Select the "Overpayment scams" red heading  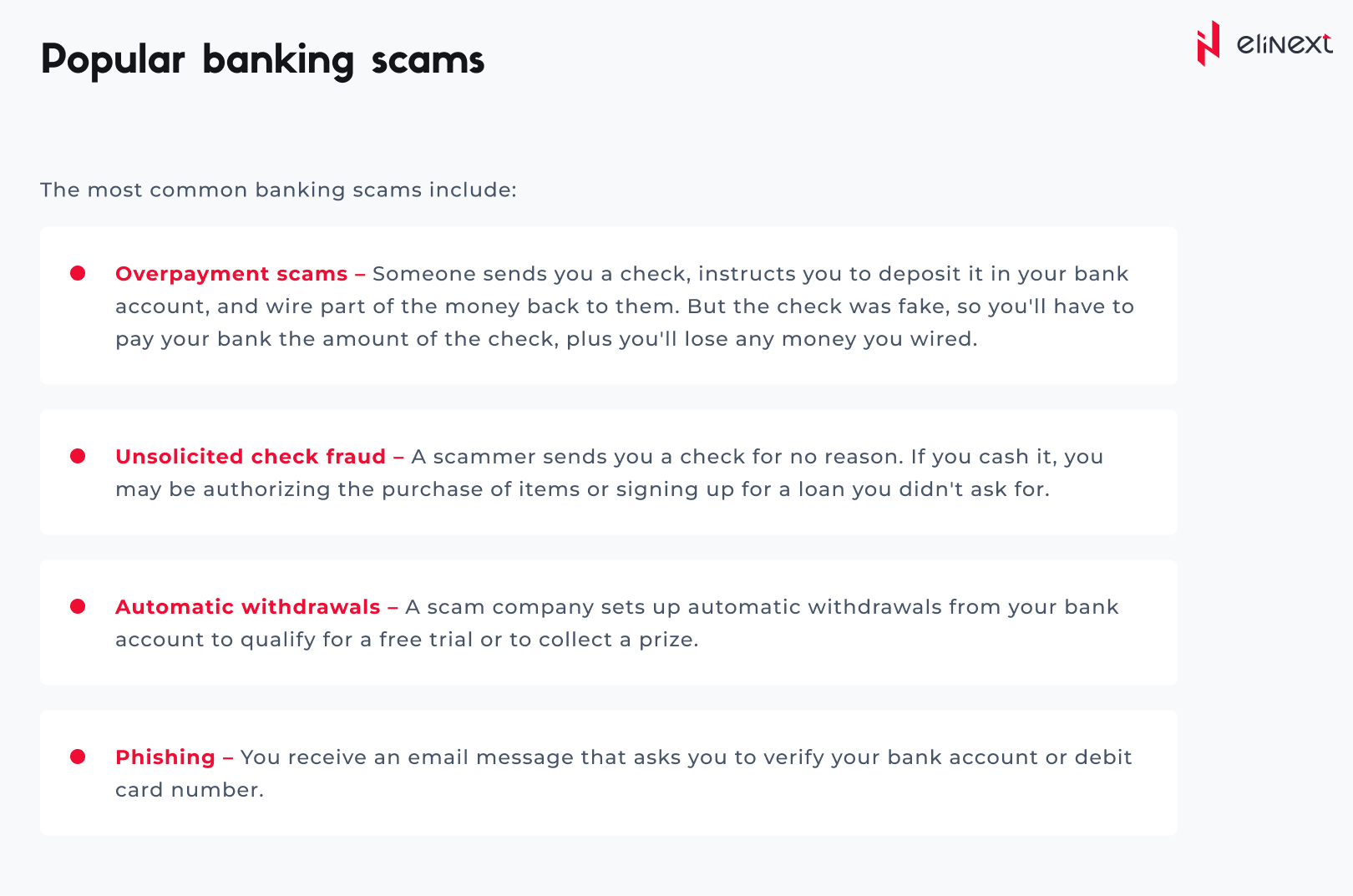pos(231,274)
